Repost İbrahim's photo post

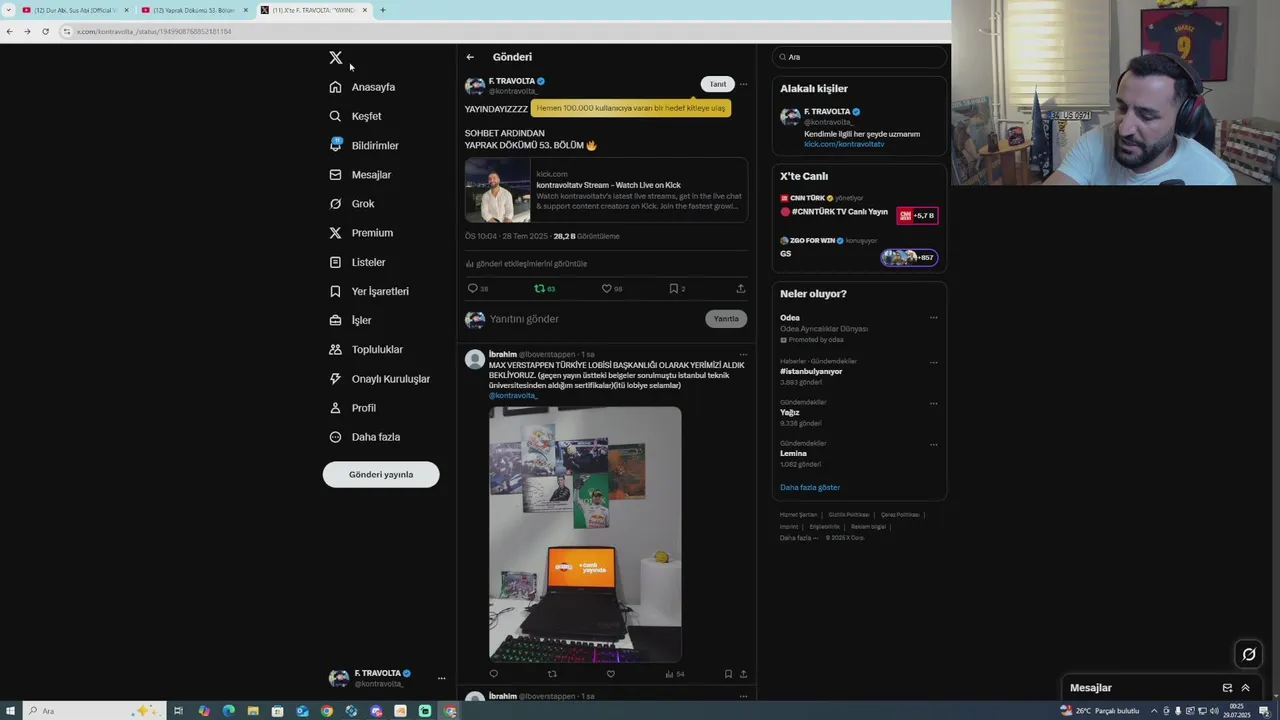(x=552, y=674)
